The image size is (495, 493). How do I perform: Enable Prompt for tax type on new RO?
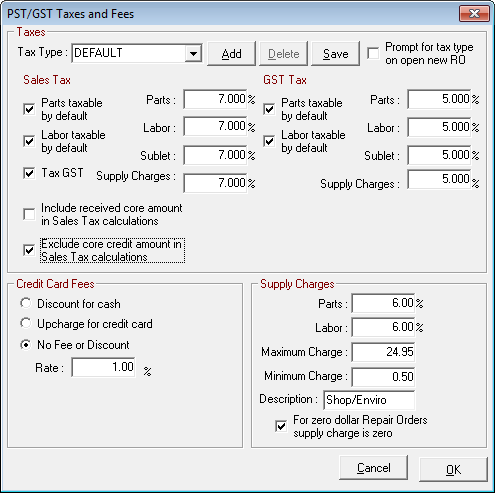point(373,53)
